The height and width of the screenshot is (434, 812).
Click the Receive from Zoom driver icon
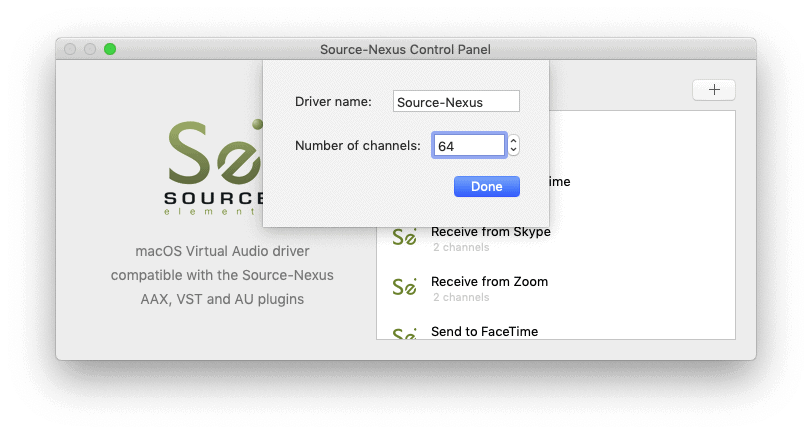click(404, 288)
